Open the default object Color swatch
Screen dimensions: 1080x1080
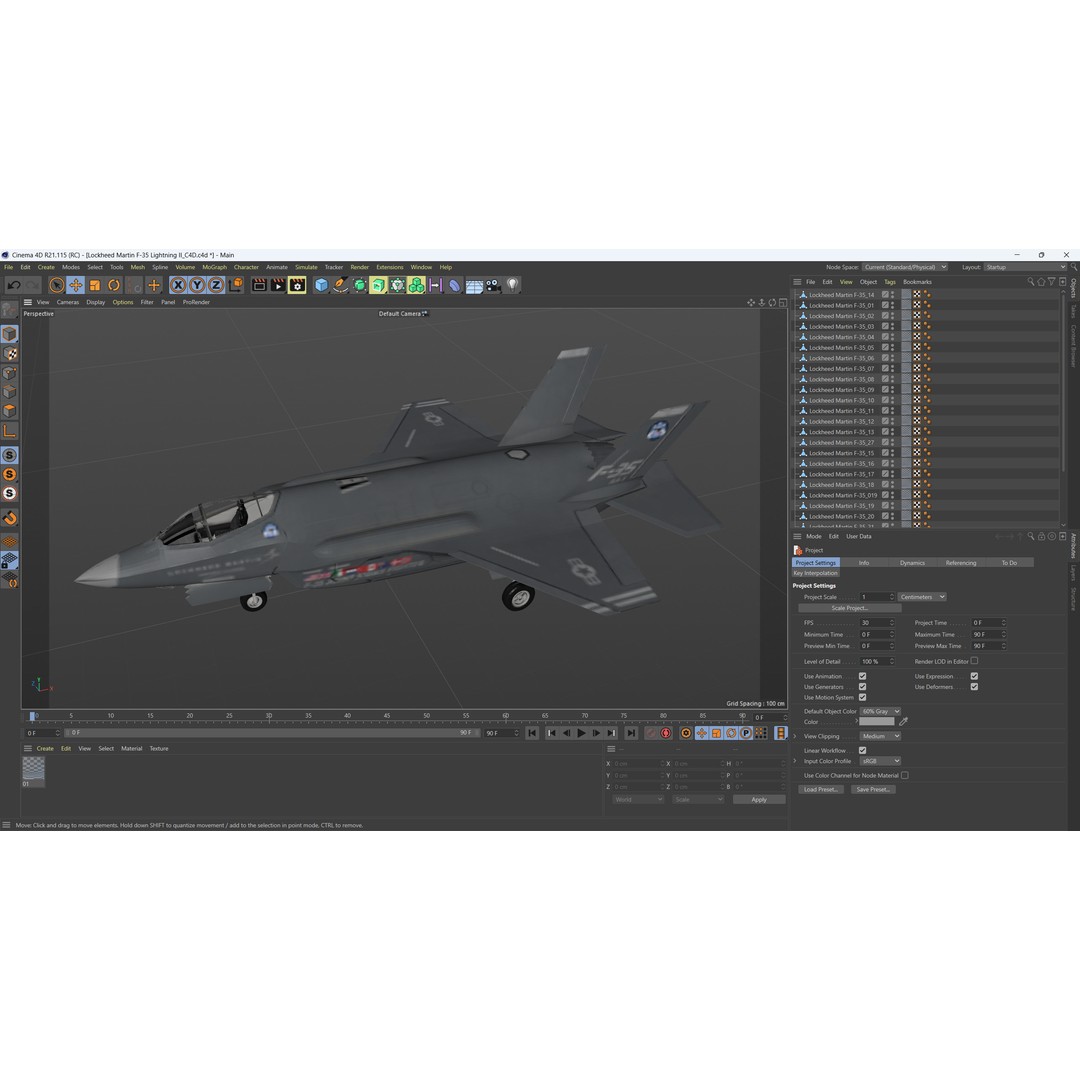coord(876,722)
